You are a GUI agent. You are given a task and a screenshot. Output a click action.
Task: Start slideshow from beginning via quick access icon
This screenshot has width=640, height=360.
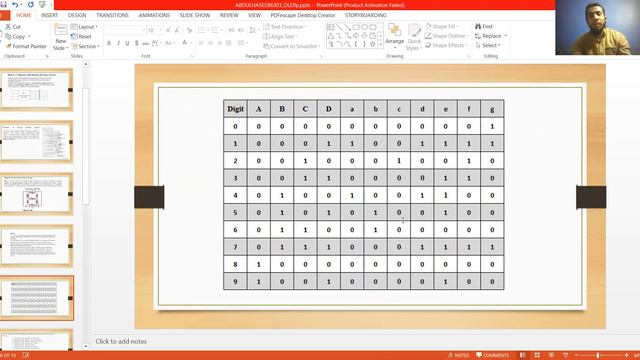42,4
